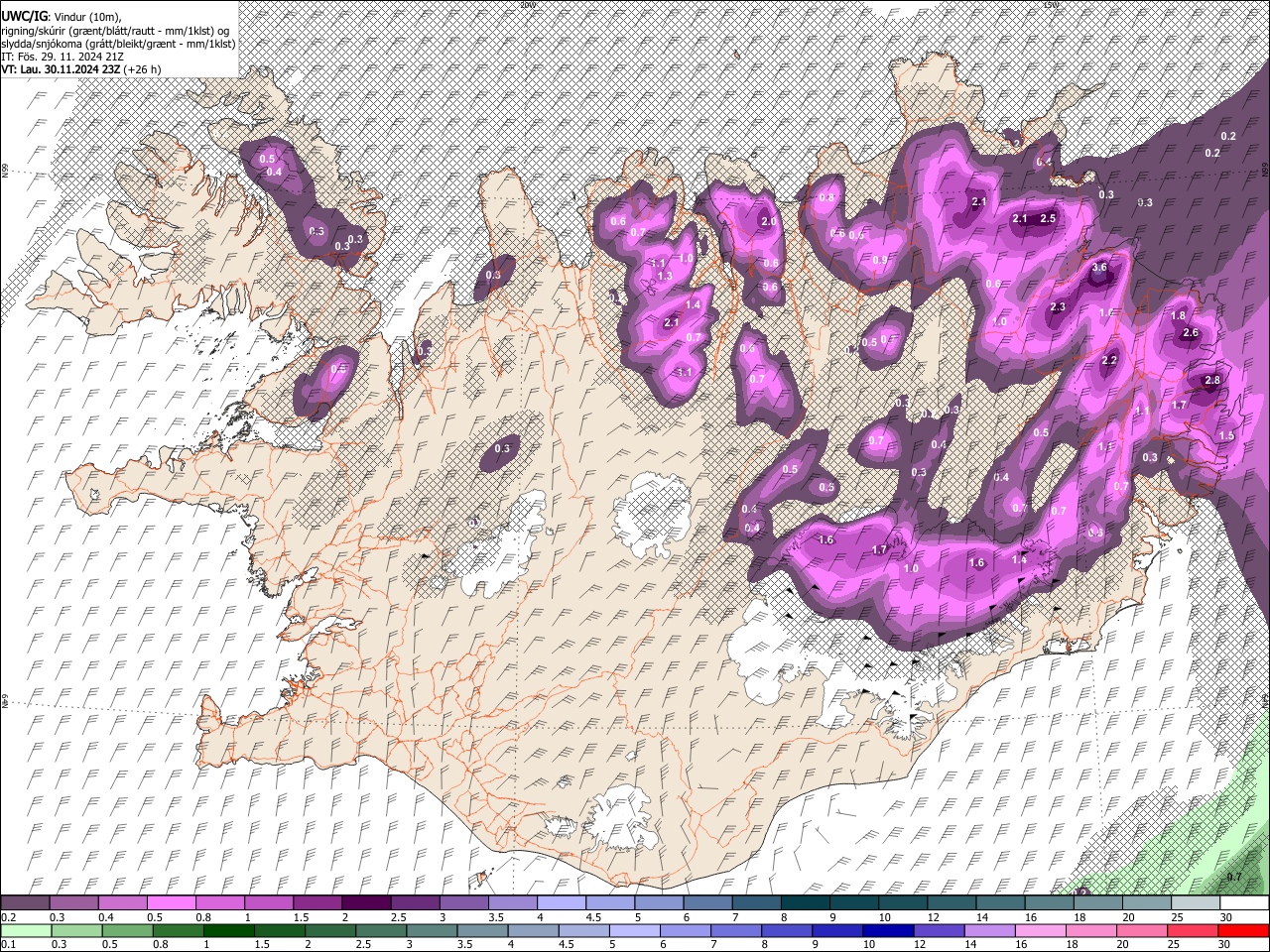Viewport: 1270px width, 952px height.
Task: Pick bright pink 0.5 swatch in upper legend
Action: coord(171,903)
